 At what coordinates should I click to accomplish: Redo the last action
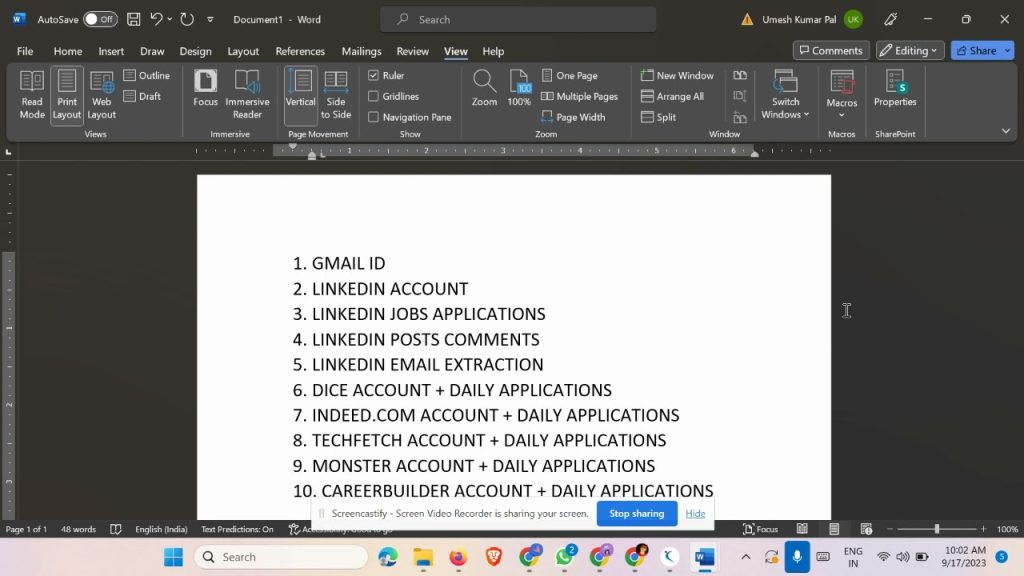coord(187,19)
